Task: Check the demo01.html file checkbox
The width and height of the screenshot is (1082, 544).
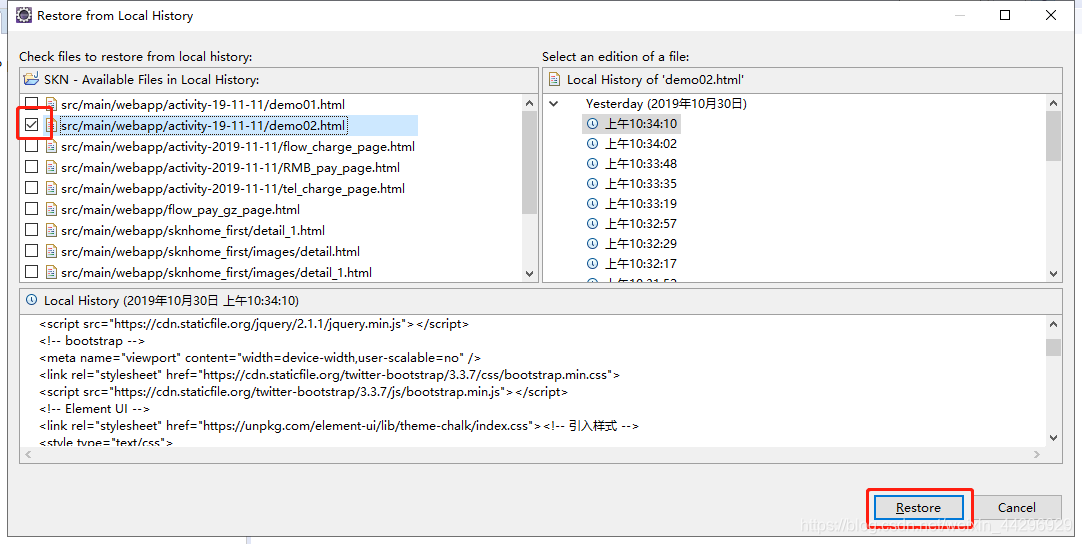Action: click(x=31, y=104)
